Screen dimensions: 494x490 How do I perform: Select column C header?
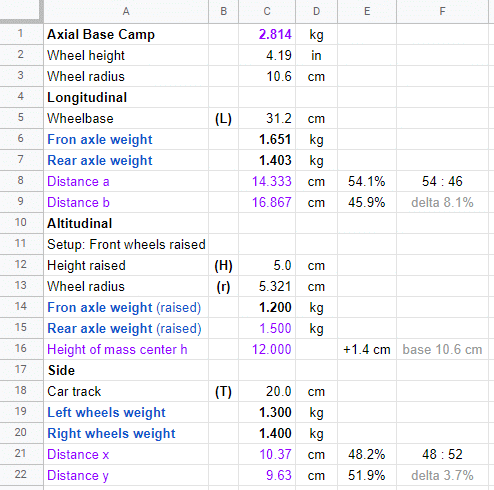tap(267, 11)
